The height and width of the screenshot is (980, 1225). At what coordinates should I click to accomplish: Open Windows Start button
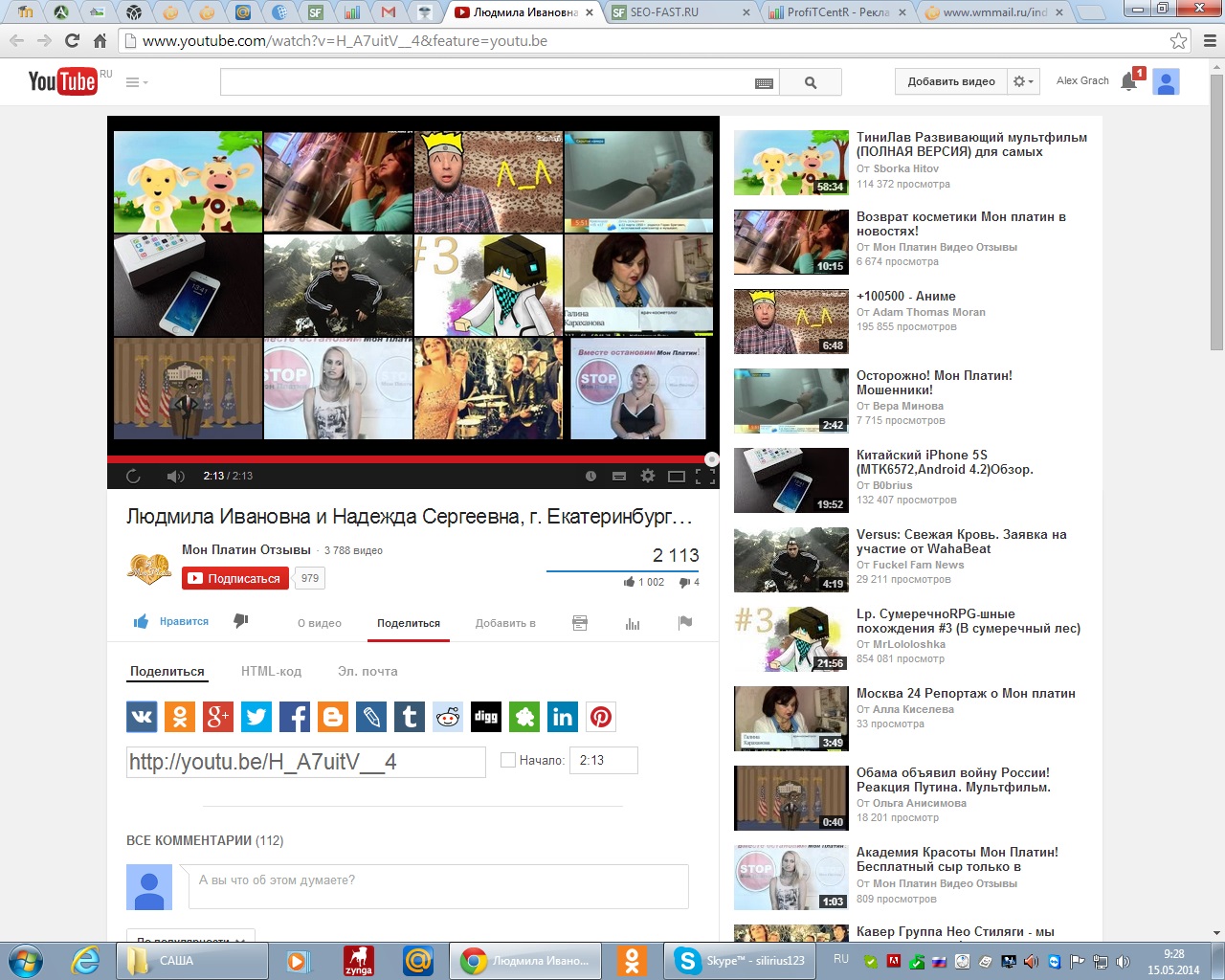(25, 960)
